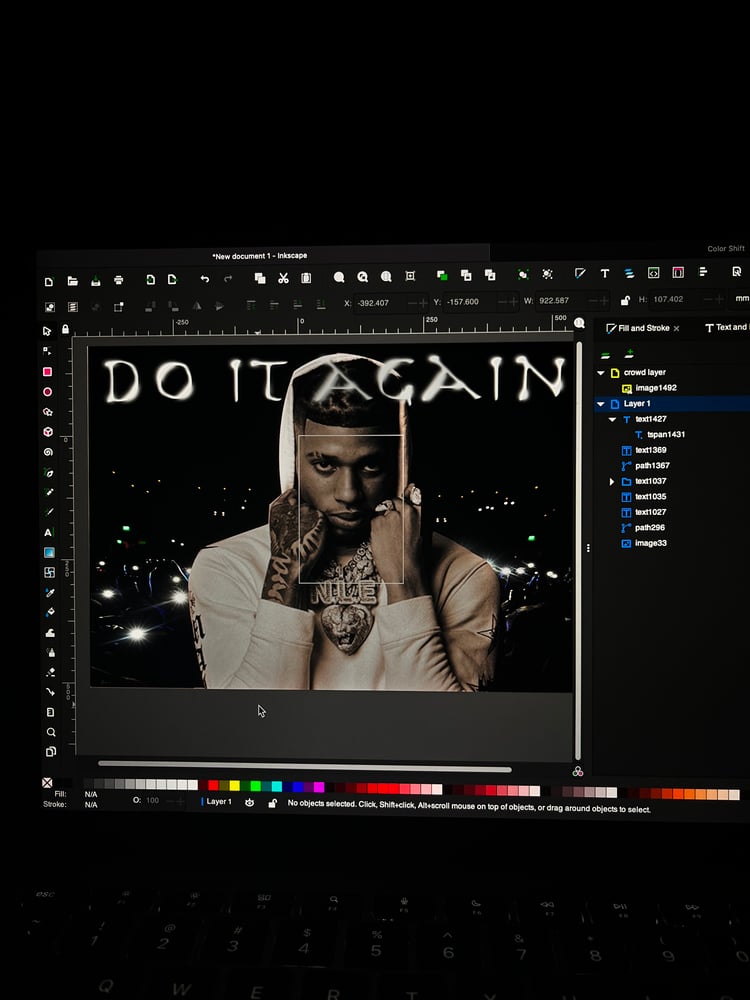Select the Connector tool
The width and height of the screenshot is (750, 1000).
click(50, 692)
